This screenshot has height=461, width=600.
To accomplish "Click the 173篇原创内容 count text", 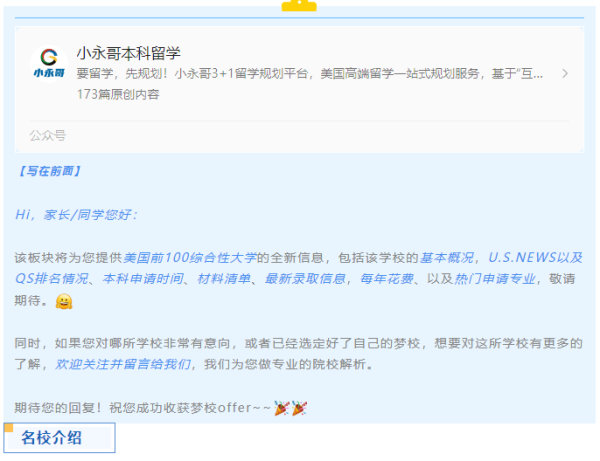I will click(x=118, y=94).
